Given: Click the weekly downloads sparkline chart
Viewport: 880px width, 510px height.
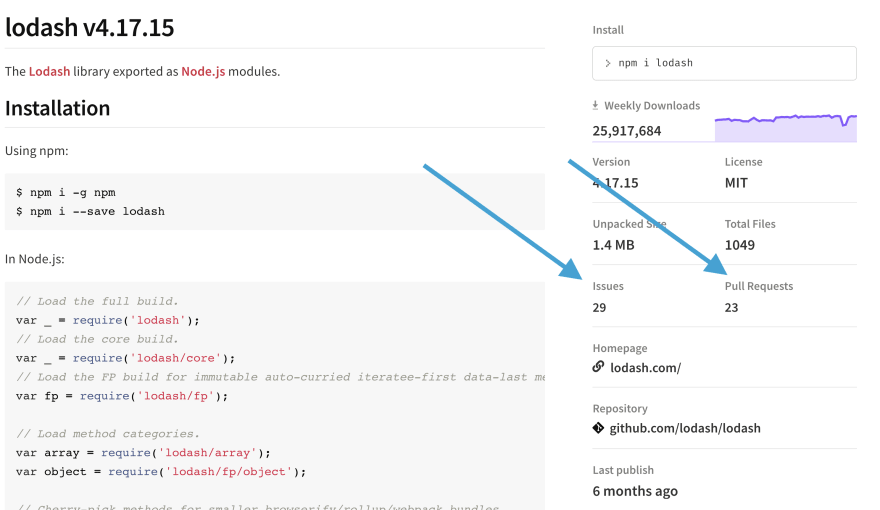Looking at the screenshot, I should (x=786, y=127).
